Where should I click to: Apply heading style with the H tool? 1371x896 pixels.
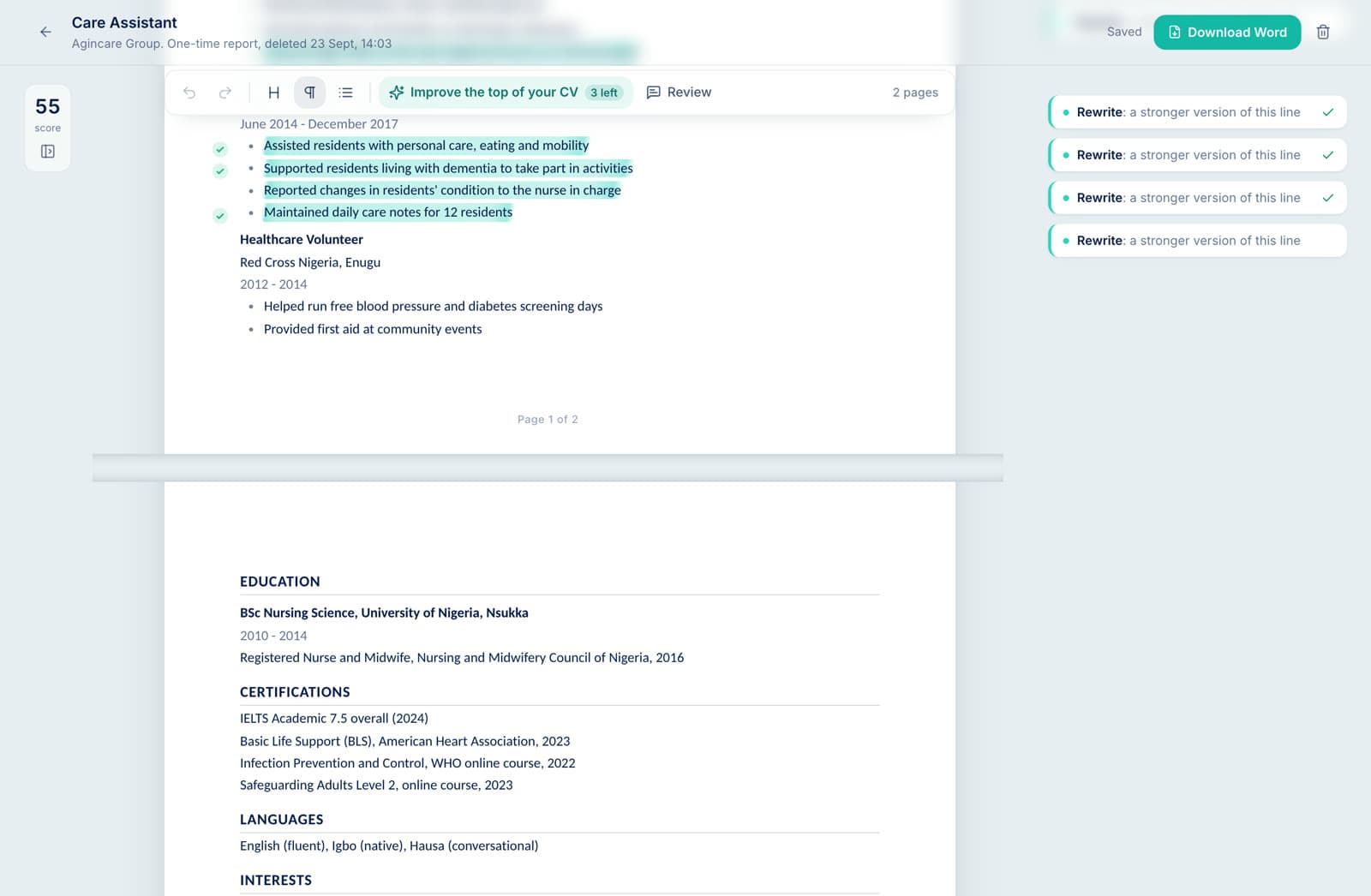pyautogui.click(x=274, y=93)
